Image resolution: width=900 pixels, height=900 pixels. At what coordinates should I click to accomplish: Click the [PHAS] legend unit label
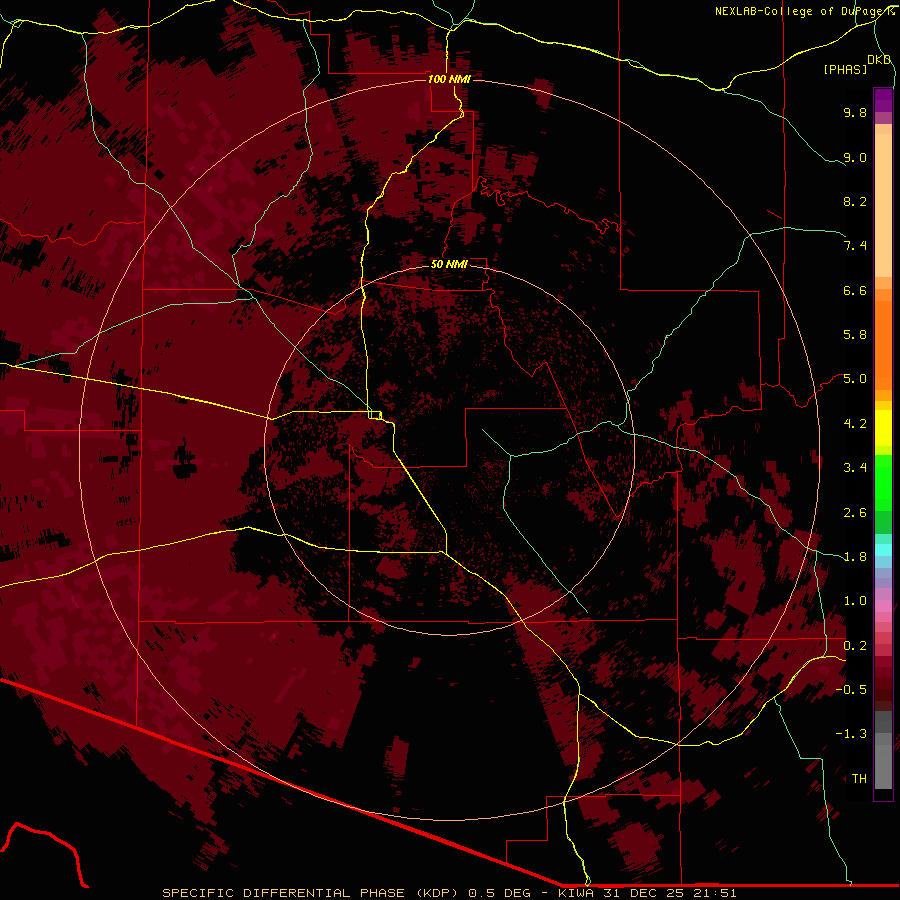[845, 70]
